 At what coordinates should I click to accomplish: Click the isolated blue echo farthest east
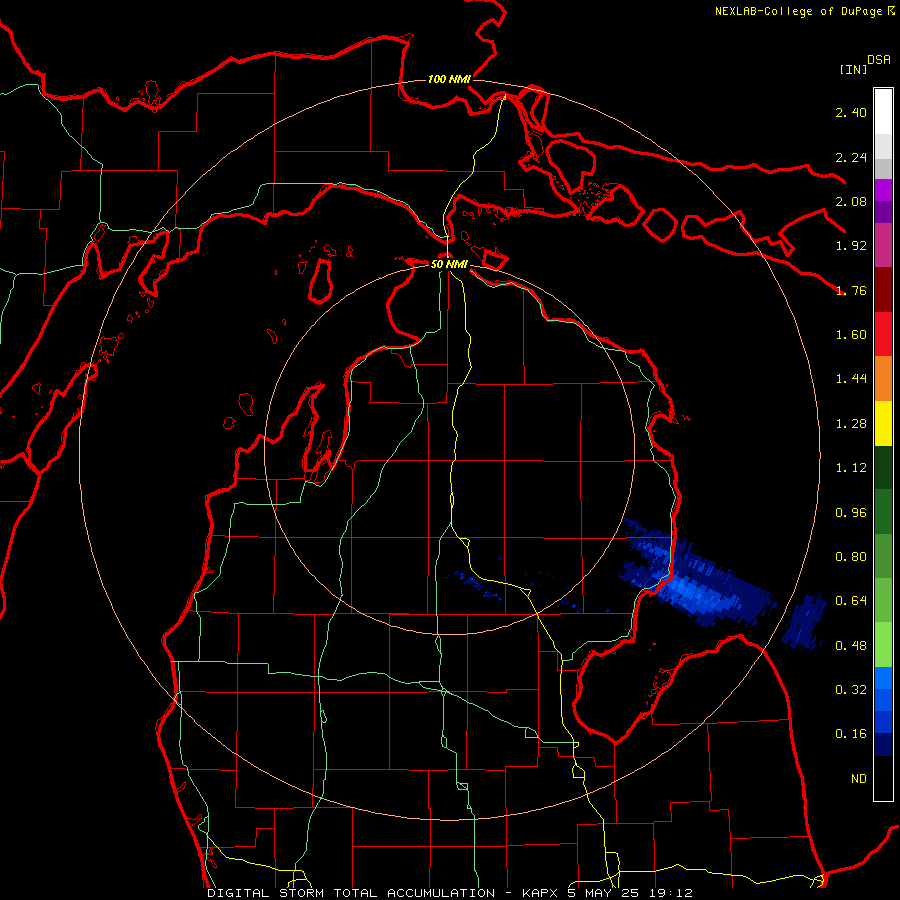coord(805,623)
